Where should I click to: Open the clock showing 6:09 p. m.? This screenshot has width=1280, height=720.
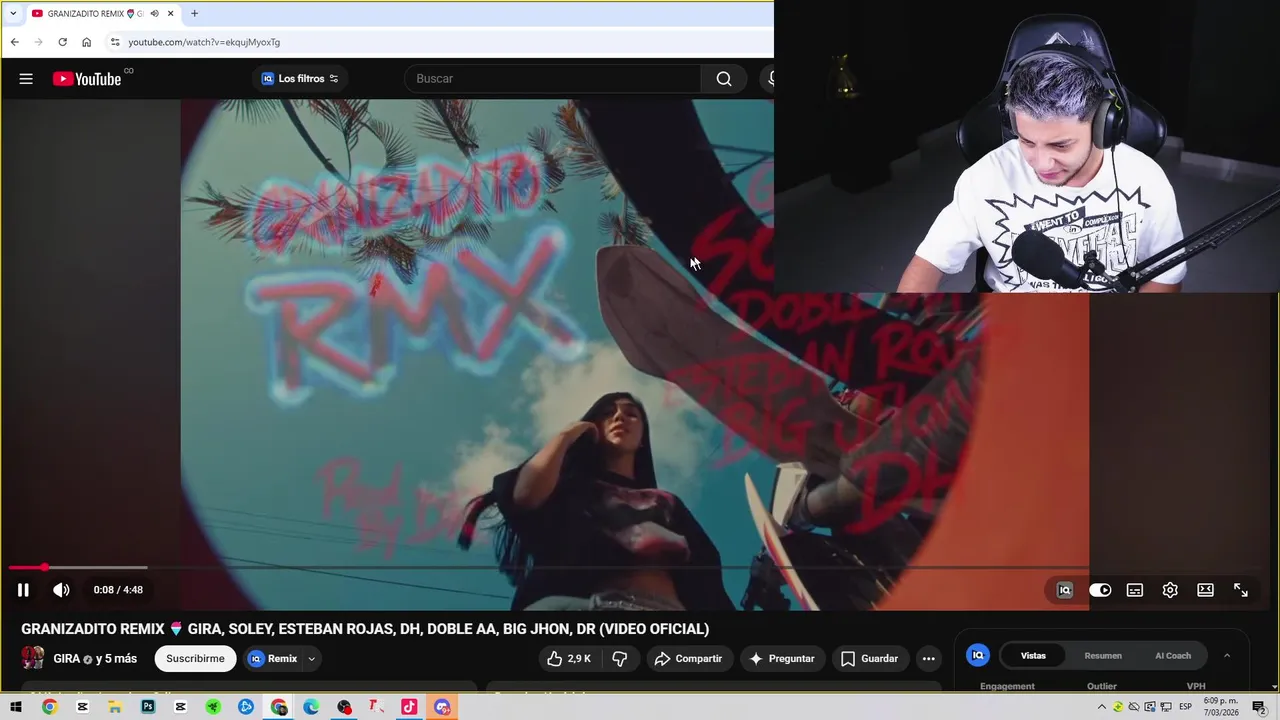click(1221, 706)
